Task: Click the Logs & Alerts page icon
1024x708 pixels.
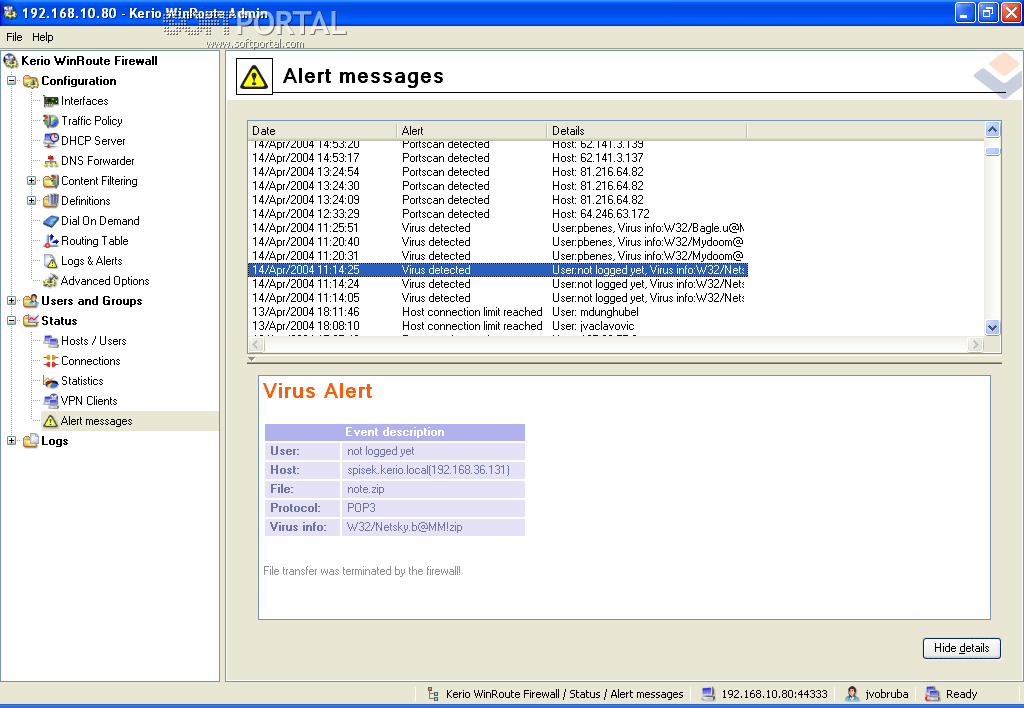Action: tap(50, 261)
